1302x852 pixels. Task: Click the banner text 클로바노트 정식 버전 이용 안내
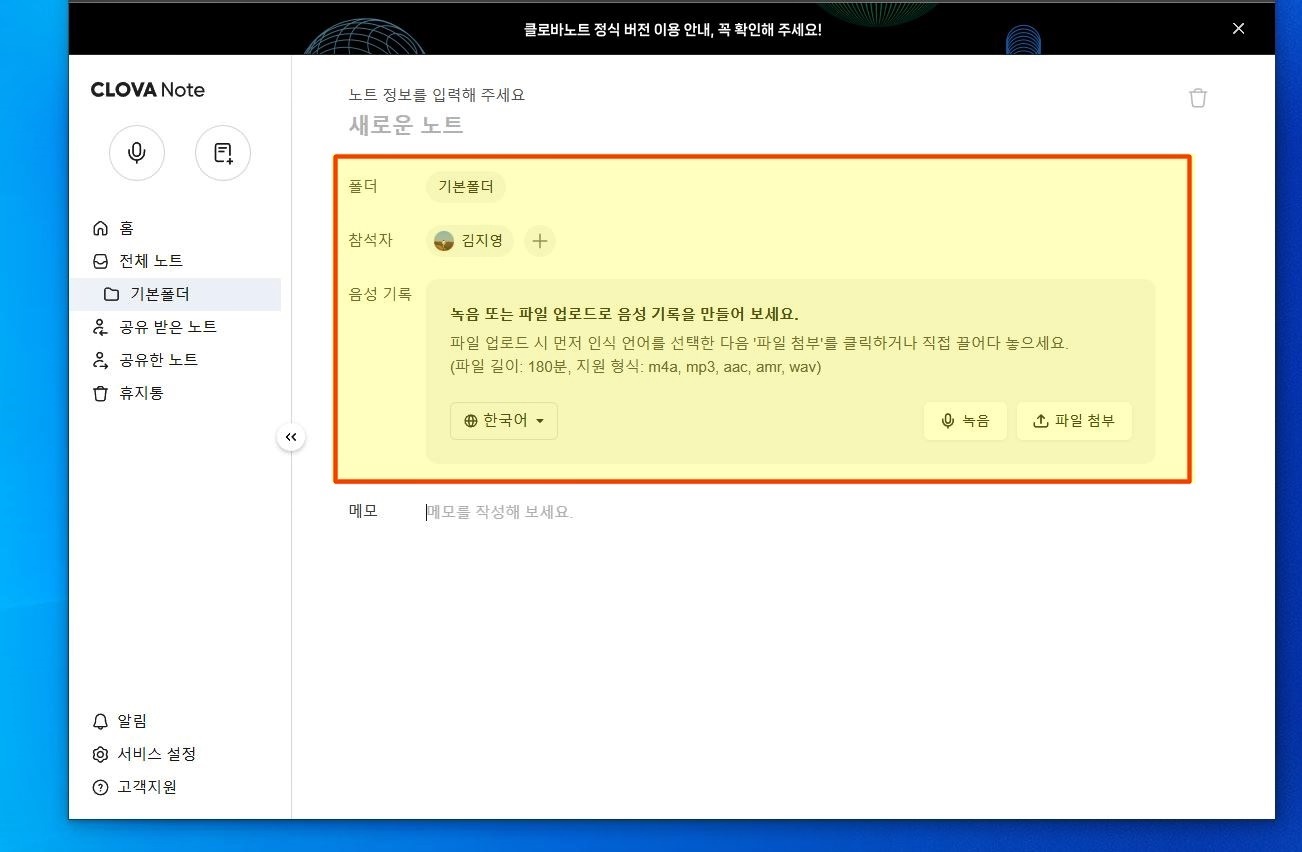(x=672, y=30)
